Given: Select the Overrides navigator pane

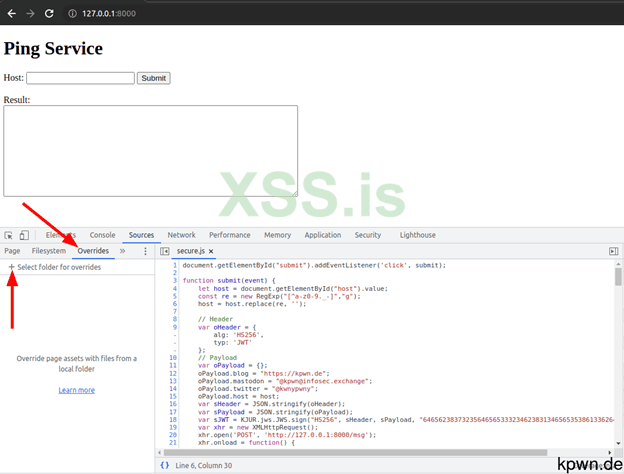Looking at the screenshot, I should [93, 251].
